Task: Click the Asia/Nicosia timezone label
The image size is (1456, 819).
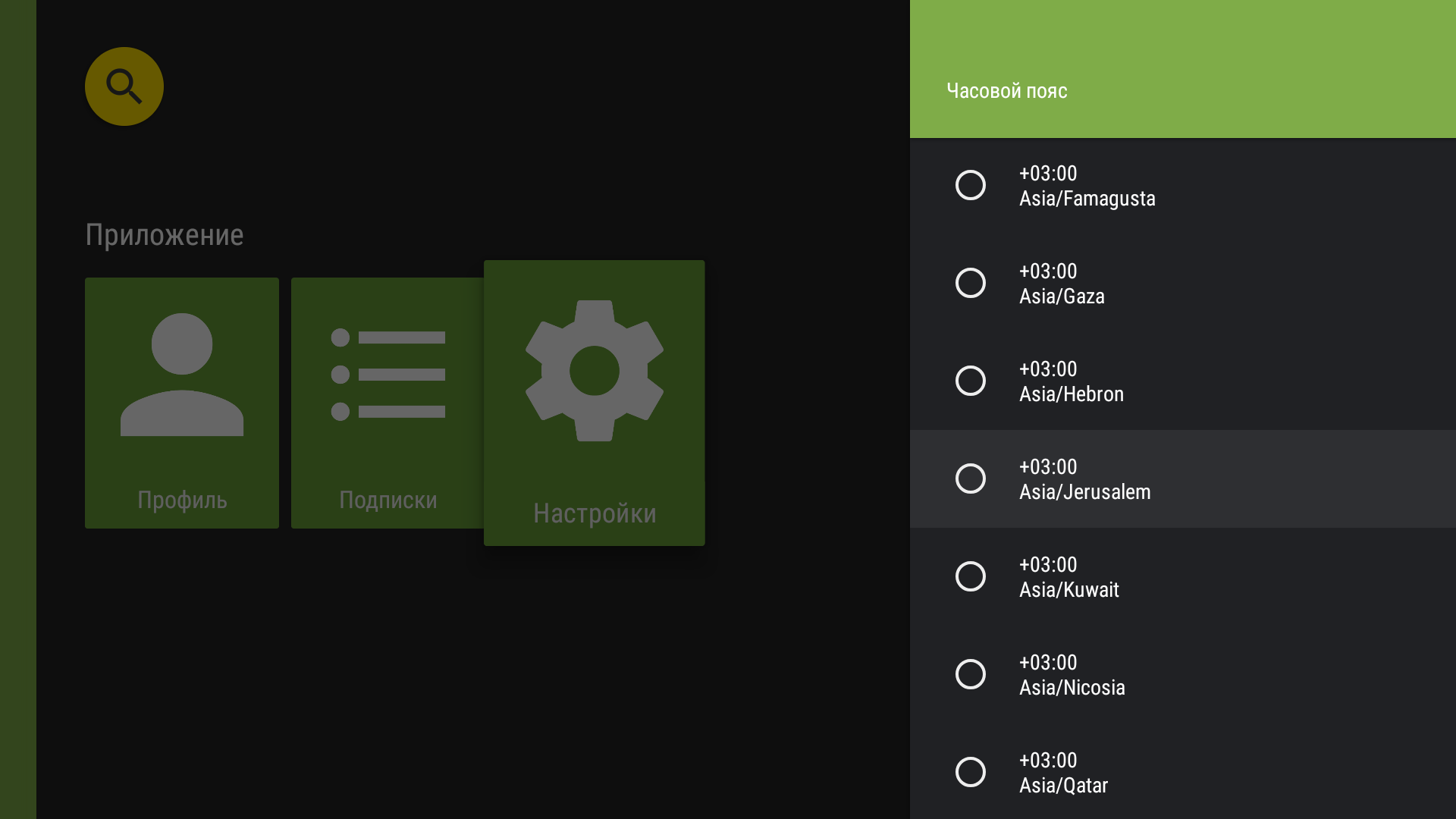Action: (1072, 688)
